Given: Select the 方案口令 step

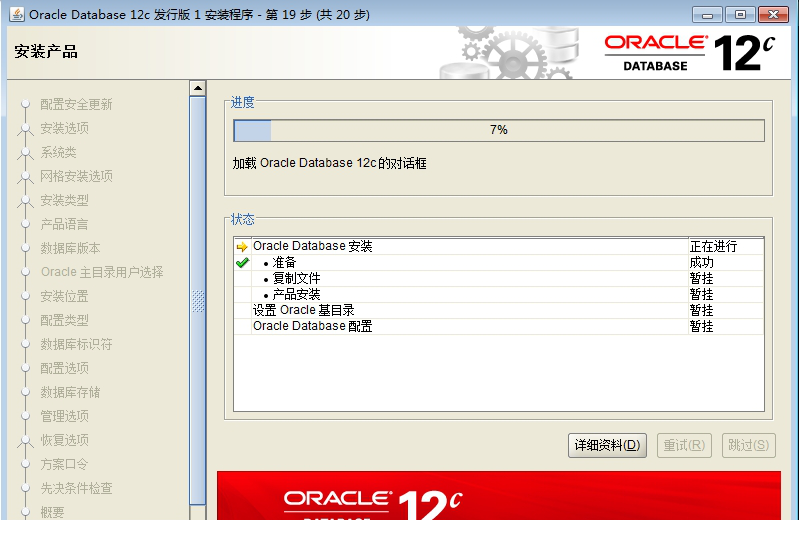Looking at the screenshot, I should click(64, 464).
